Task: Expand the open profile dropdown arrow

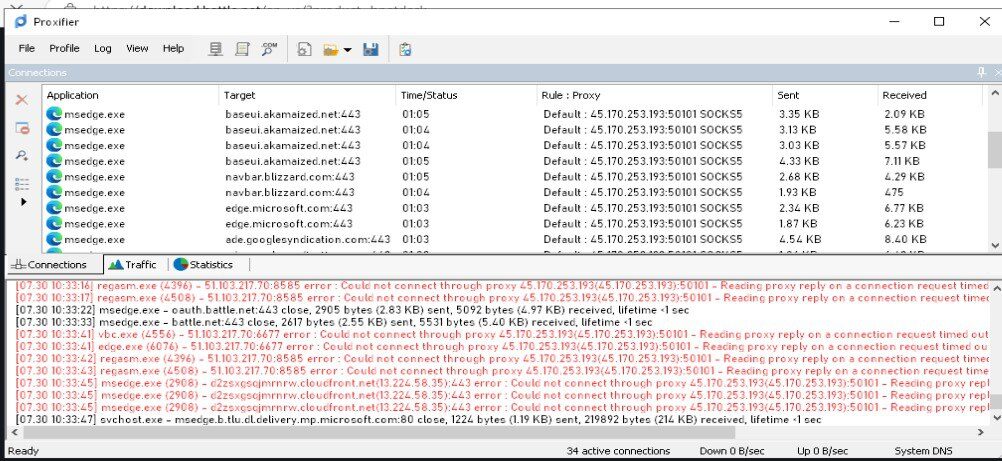Action: pos(347,49)
